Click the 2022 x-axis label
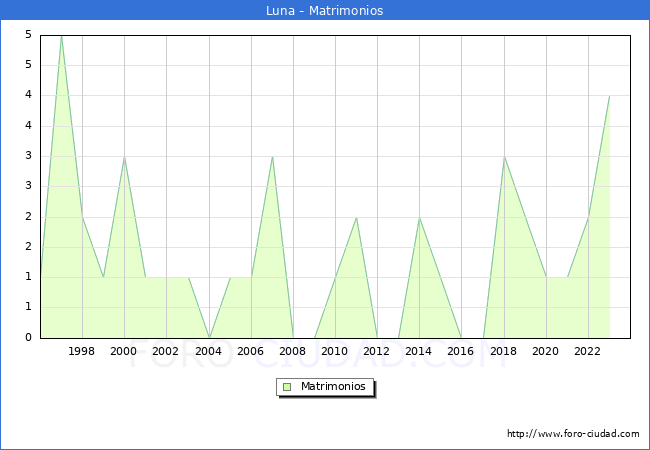The height and width of the screenshot is (450, 650). click(587, 351)
